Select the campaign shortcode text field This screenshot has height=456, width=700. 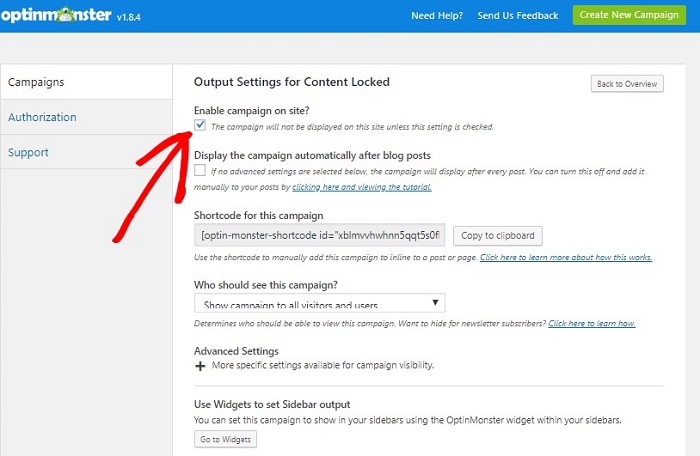coord(320,235)
